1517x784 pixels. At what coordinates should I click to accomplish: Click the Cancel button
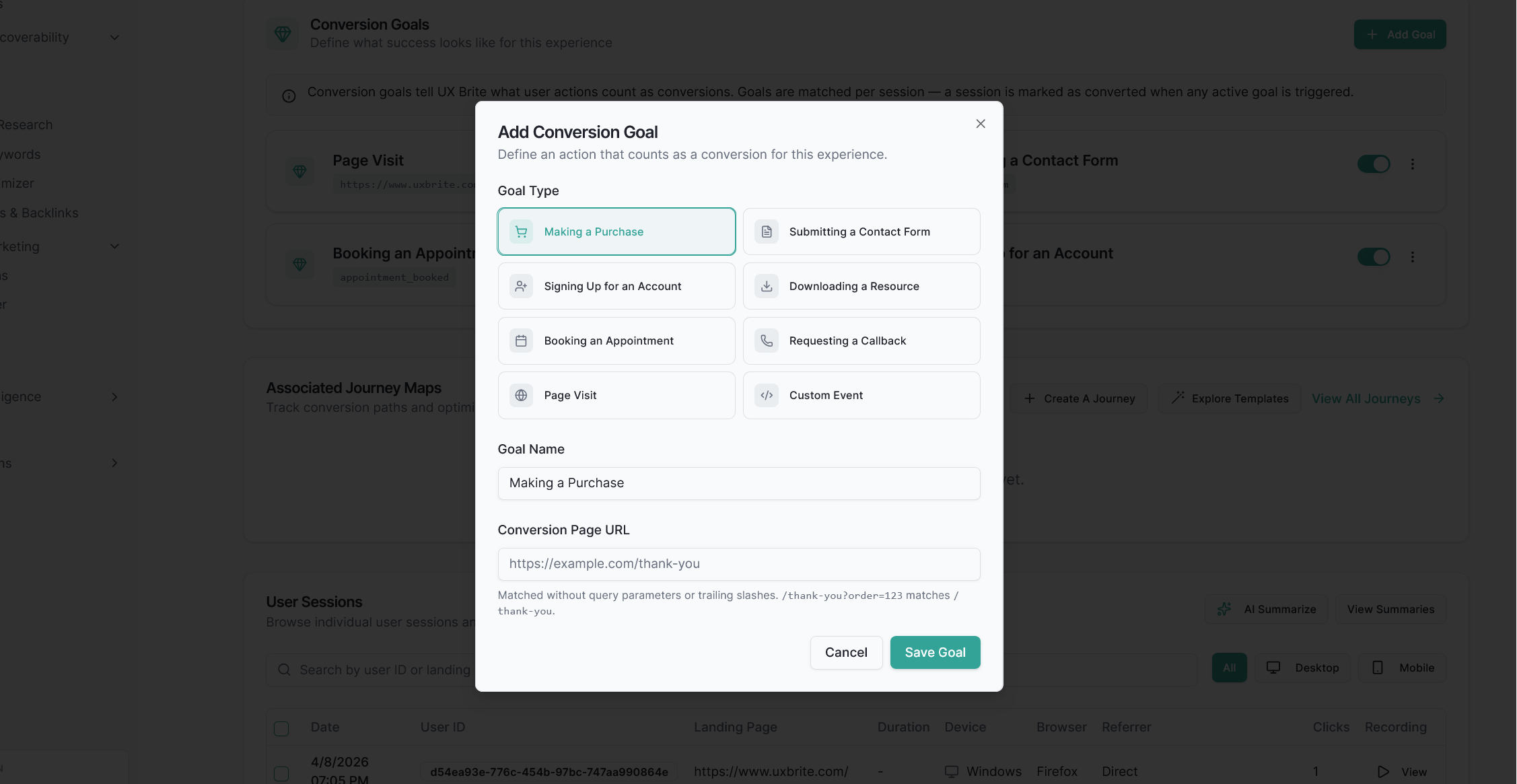846,652
